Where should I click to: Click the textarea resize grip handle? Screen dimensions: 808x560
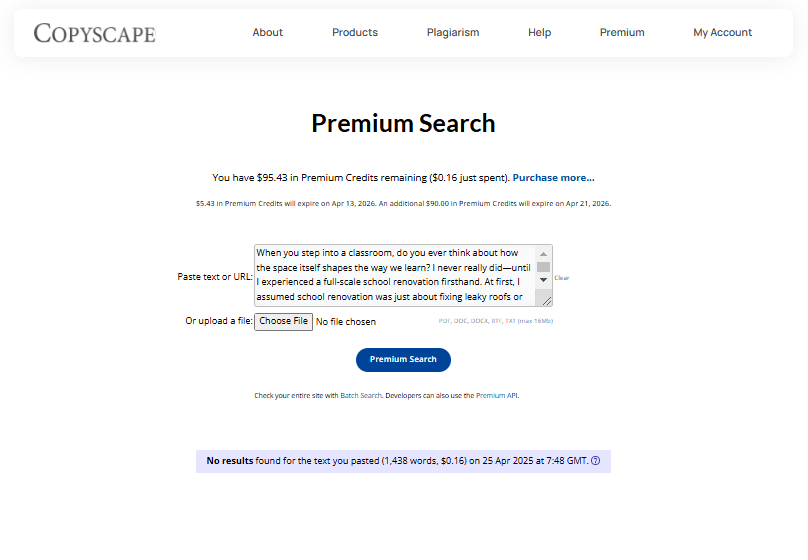point(546,300)
